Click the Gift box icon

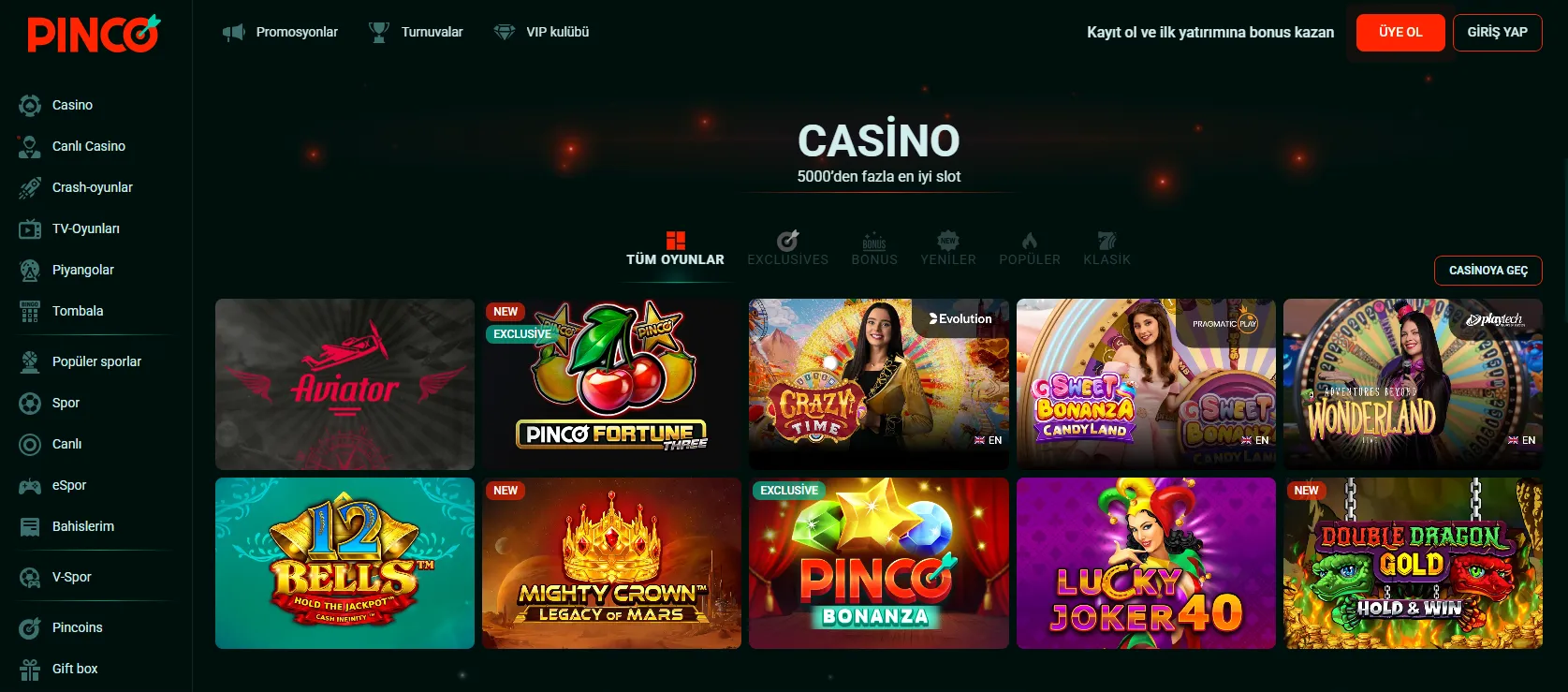pyautogui.click(x=30, y=669)
